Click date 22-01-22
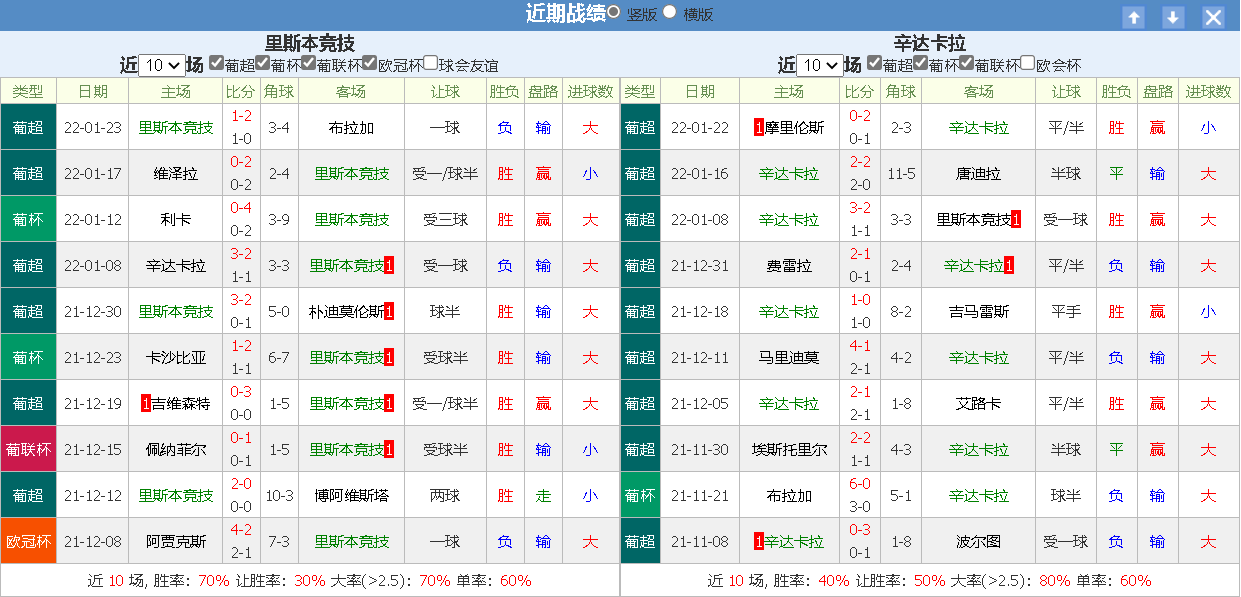The height and width of the screenshot is (597, 1241). pyautogui.click(x=700, y=128)
